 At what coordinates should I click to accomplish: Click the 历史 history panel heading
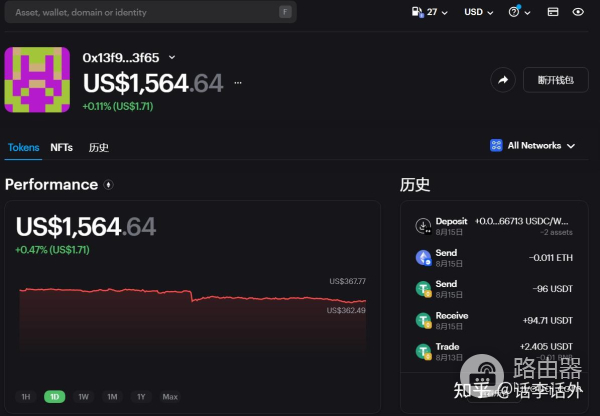[415, 185]
